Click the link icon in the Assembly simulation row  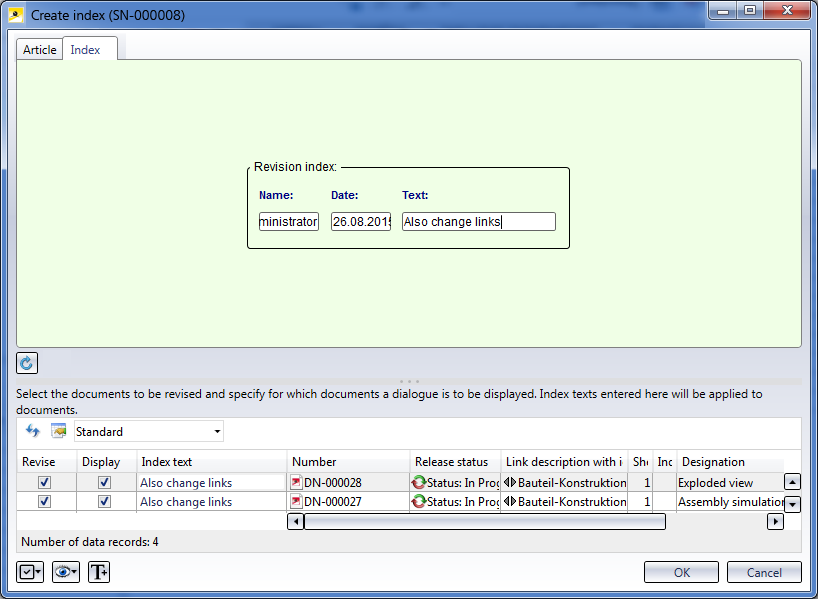(x=510, y=501)
